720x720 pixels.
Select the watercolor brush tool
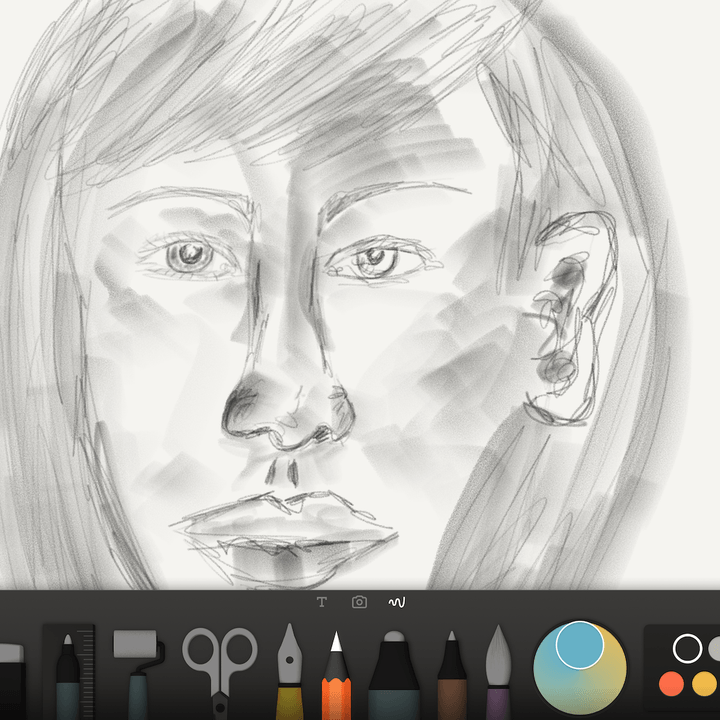(x=498, y=672)
